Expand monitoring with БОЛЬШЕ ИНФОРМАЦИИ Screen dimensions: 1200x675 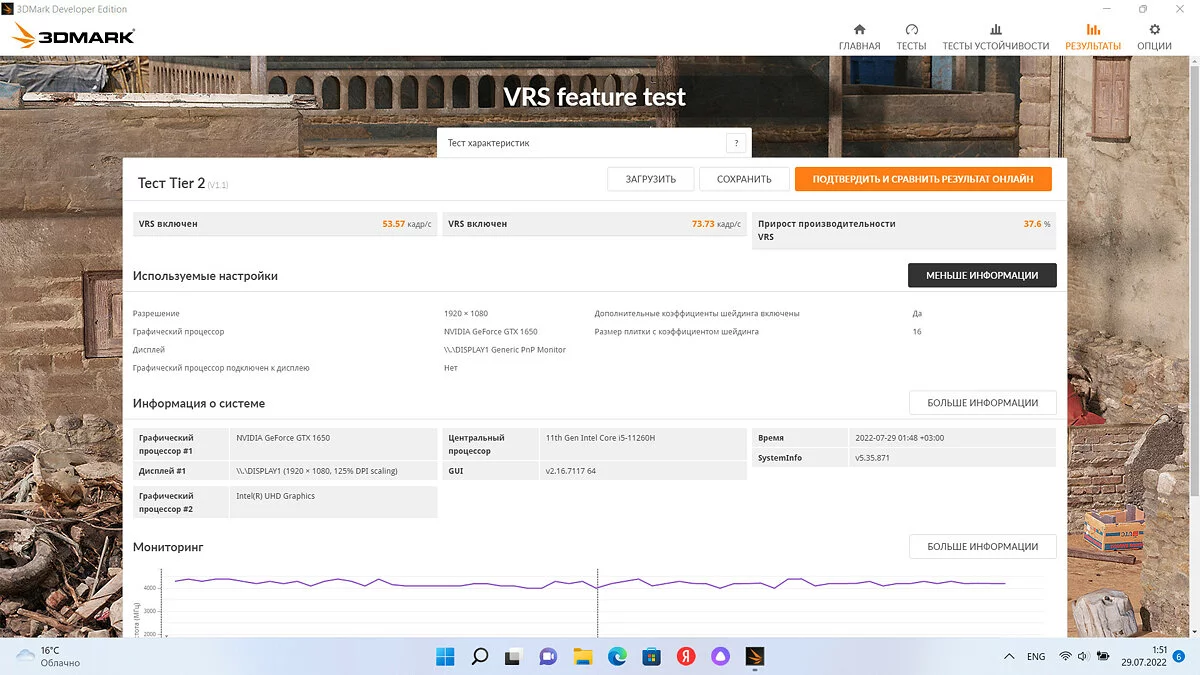[x=982, y=546]
